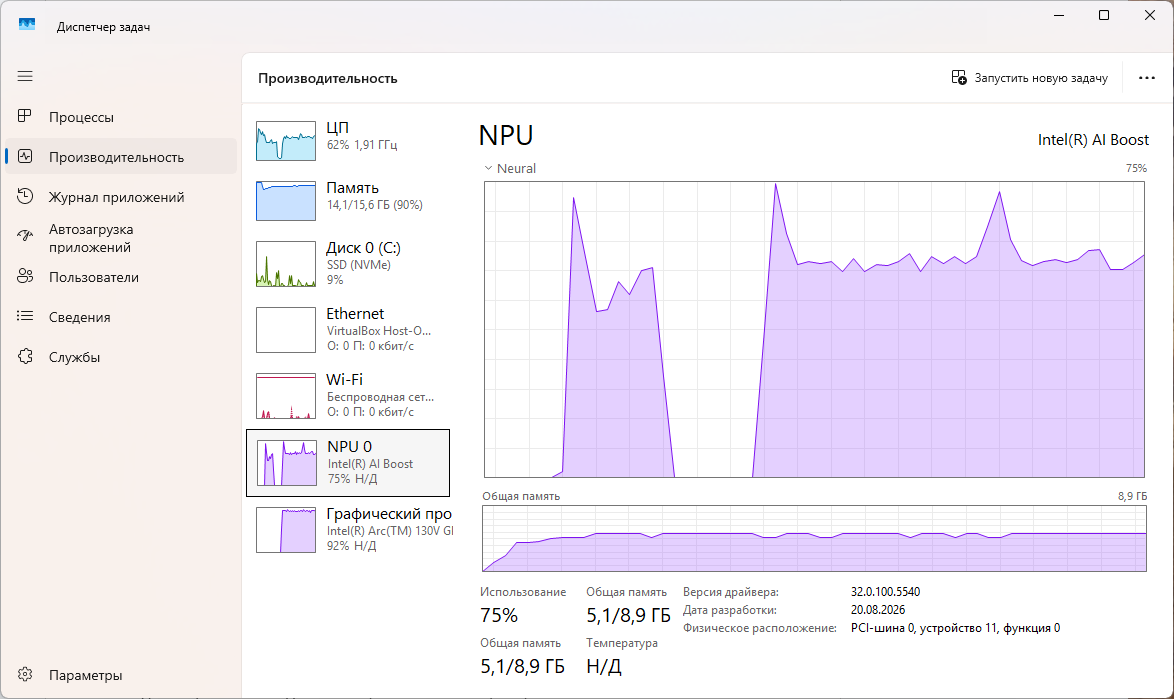Click the Details list icon

click(25, 316)
